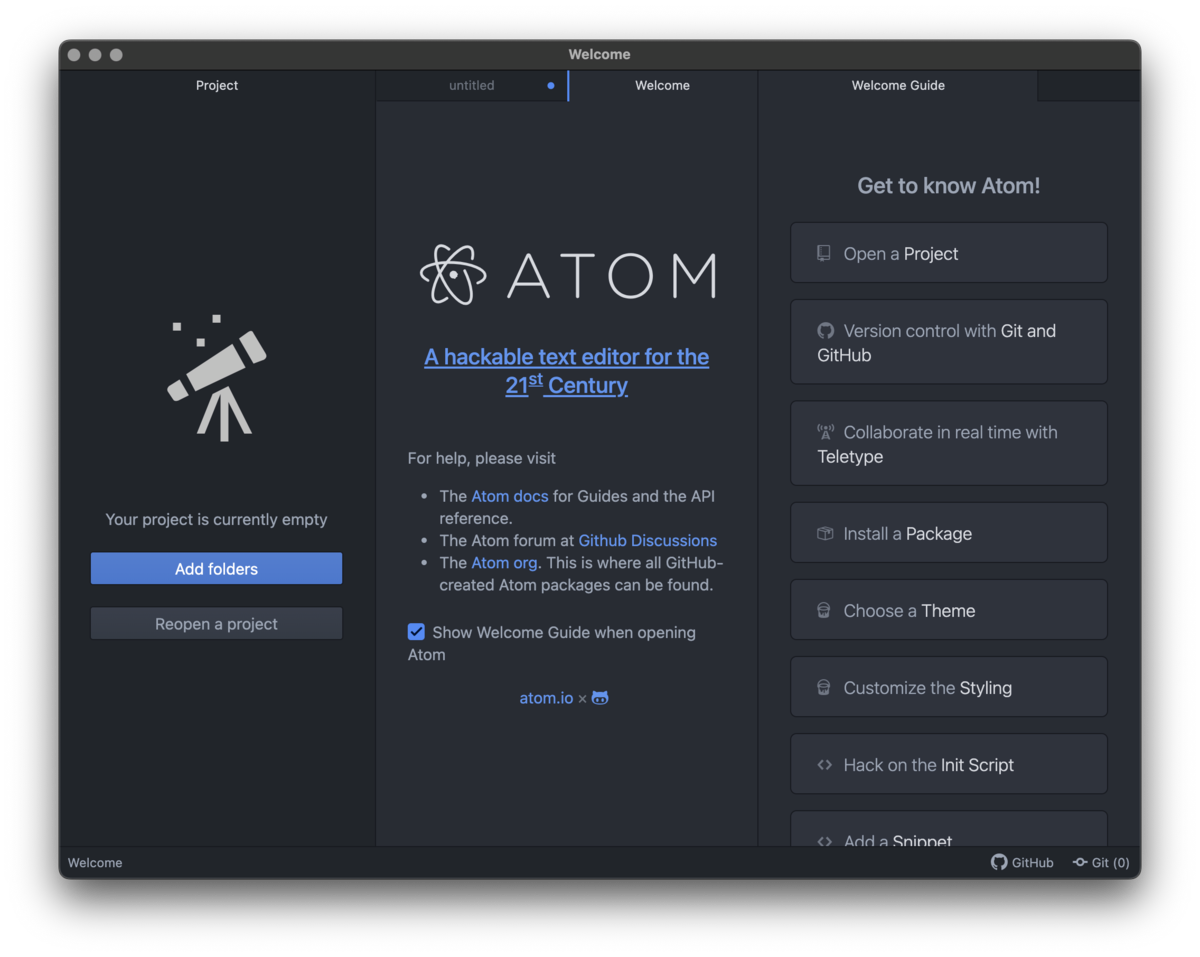Click 'A hackable text editor' headline link
Image resolution: width=1200 pixels, height=957 pixels.
coord(567,370)
